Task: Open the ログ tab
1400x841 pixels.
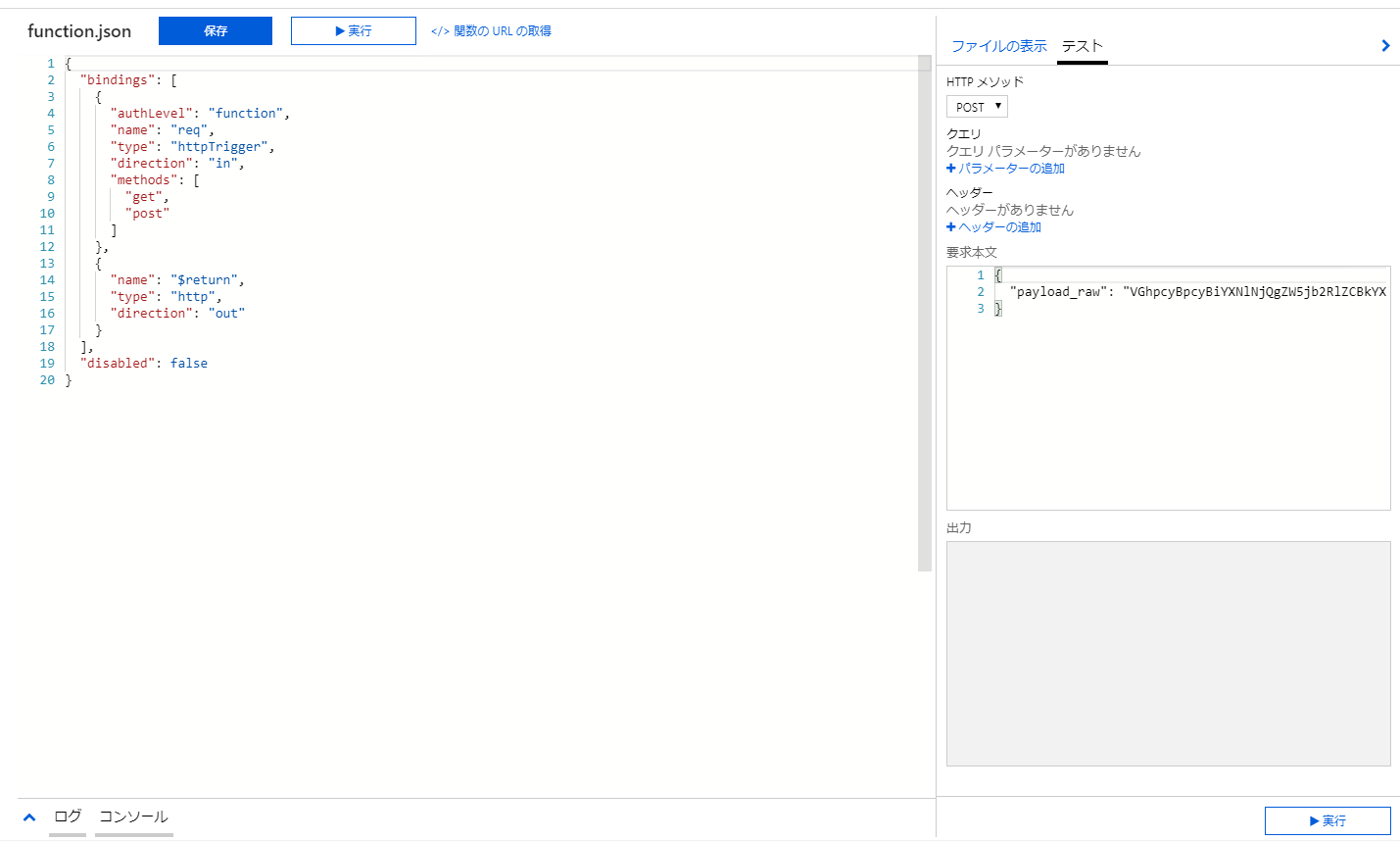Action: [x=68, y=816]
